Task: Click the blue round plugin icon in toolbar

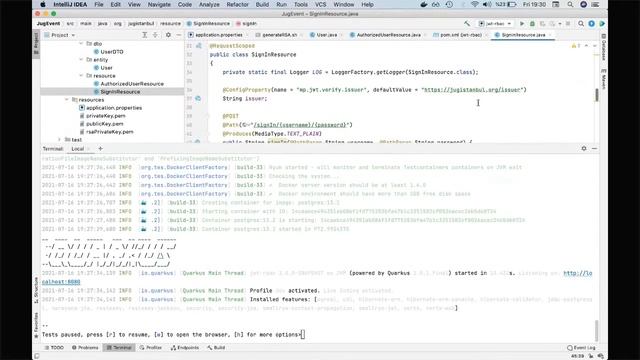Action: [591, 24]
